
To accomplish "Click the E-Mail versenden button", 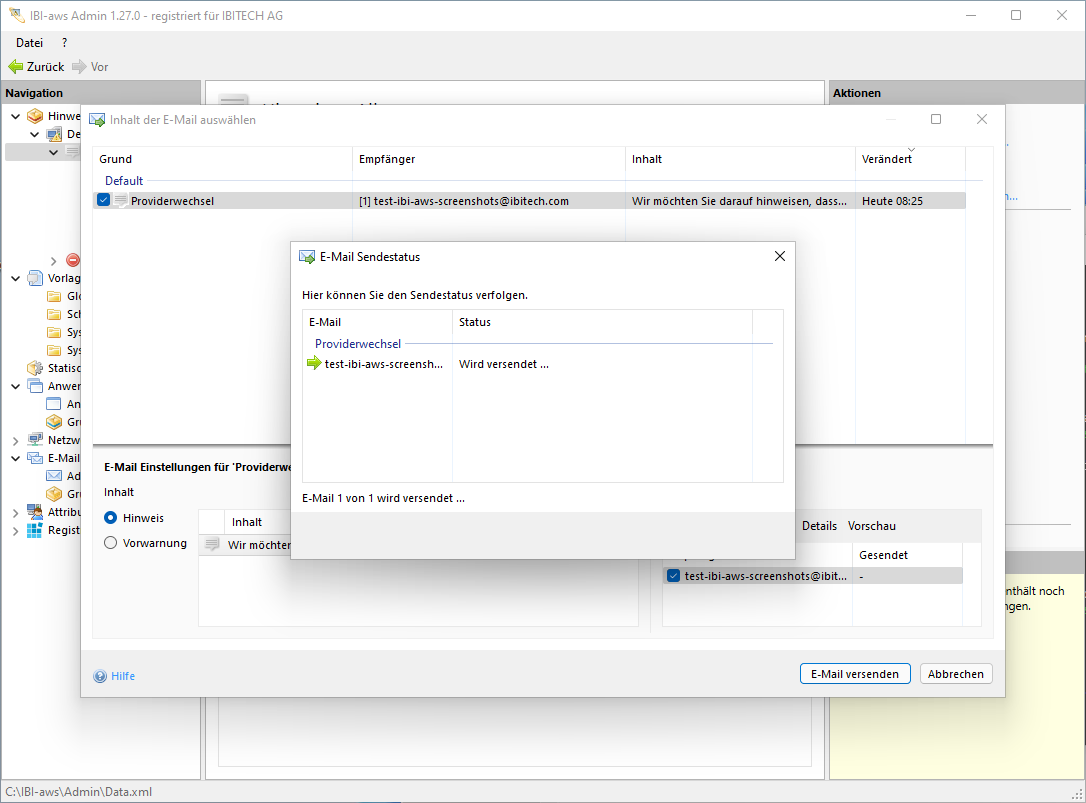I will tap(855, 674).
